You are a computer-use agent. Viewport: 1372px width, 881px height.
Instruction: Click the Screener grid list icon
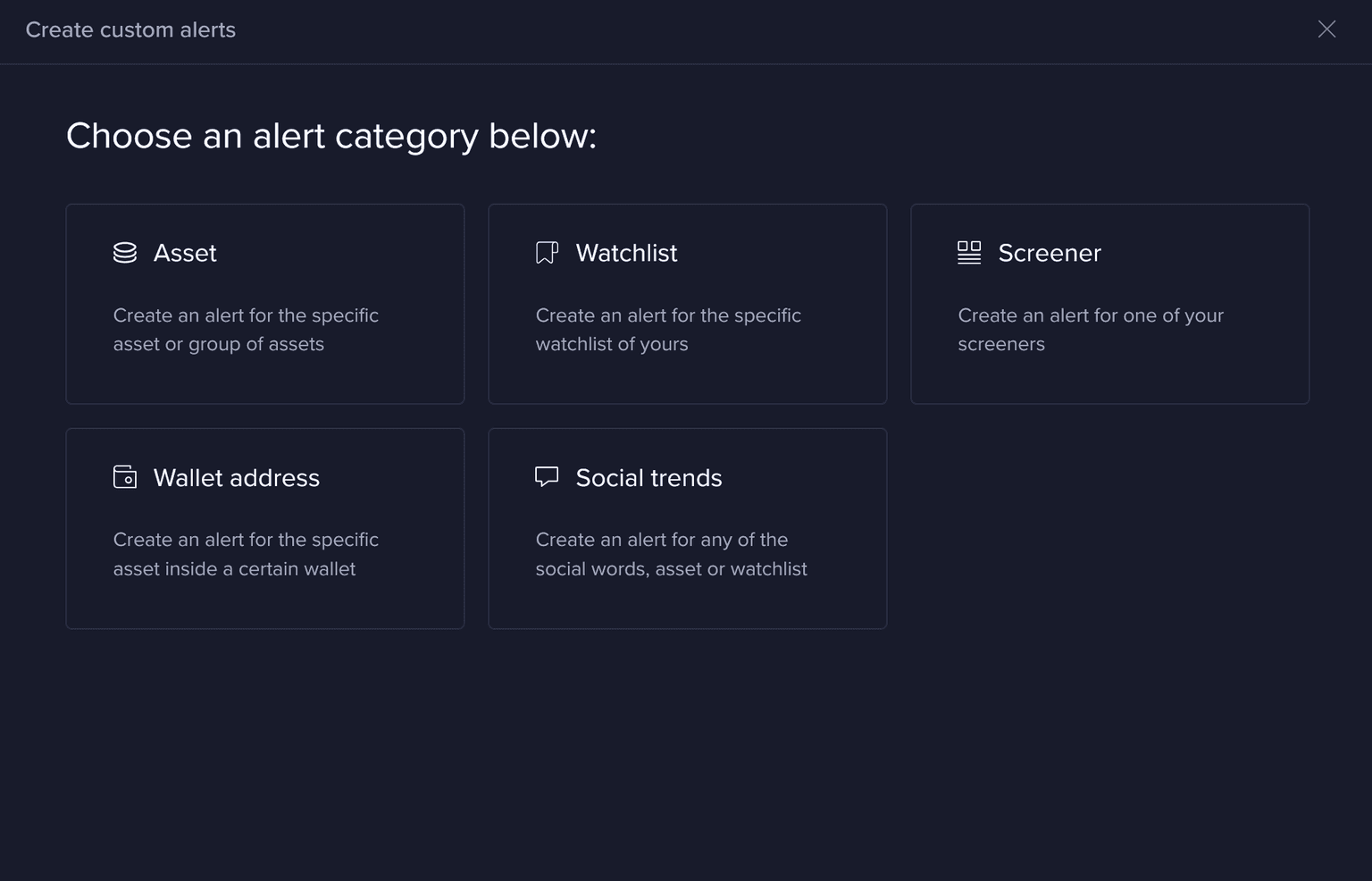[x=969, y=253]
